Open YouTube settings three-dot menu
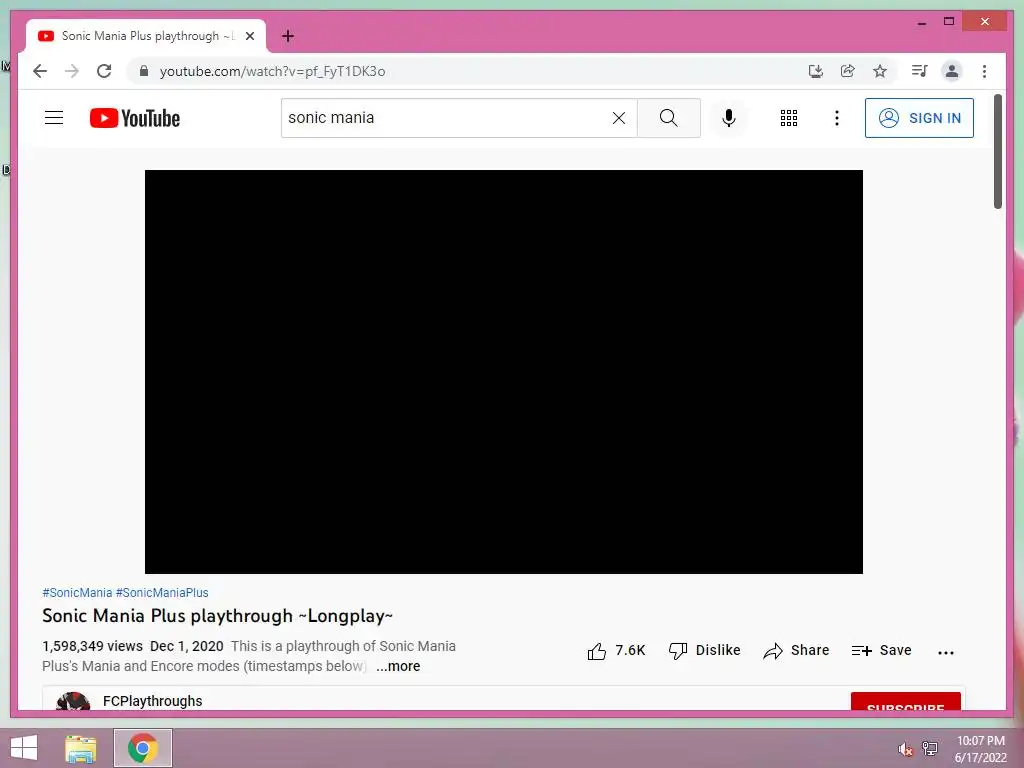 tap(837, 118)
